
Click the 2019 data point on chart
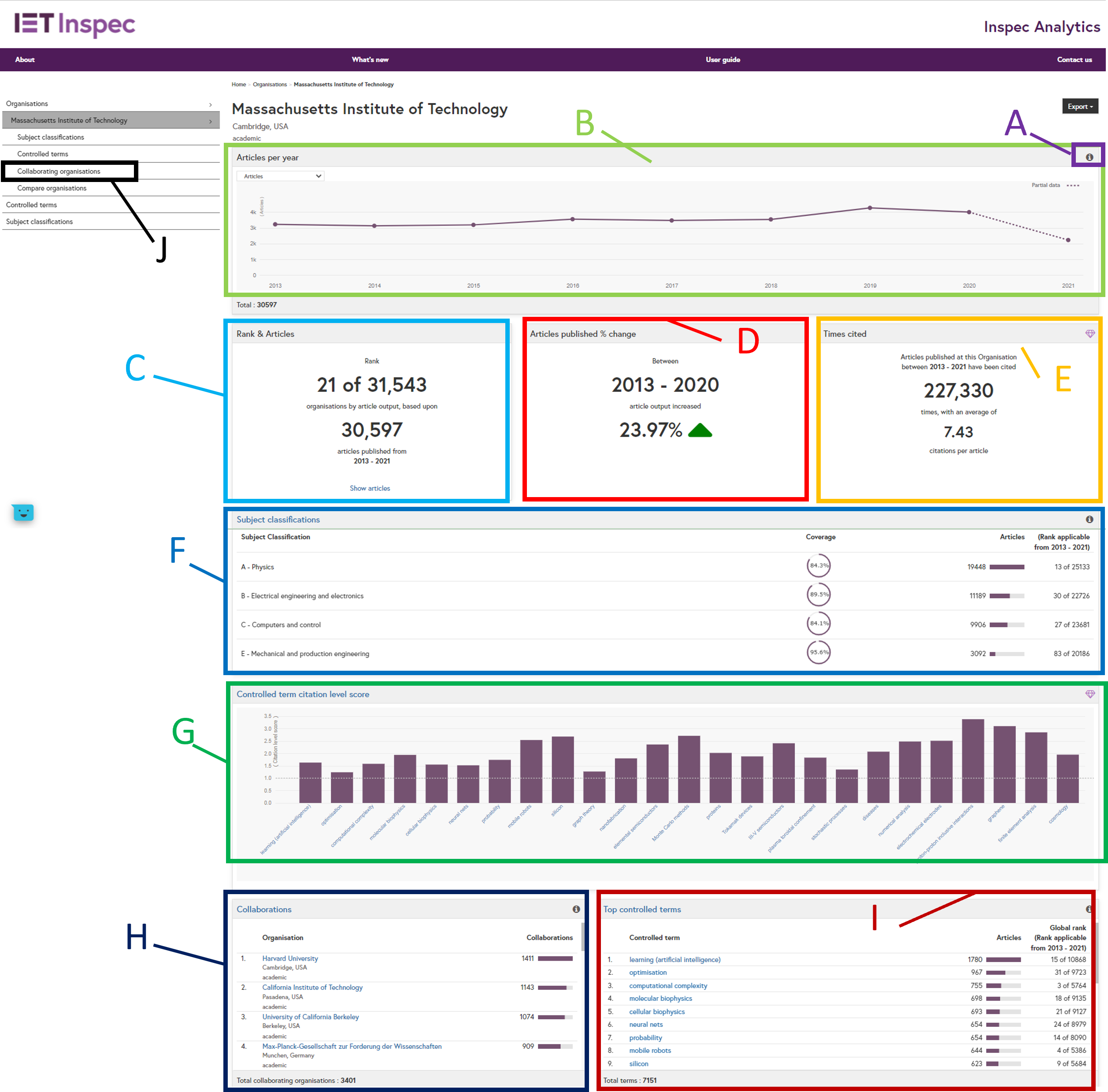point(869,208)
